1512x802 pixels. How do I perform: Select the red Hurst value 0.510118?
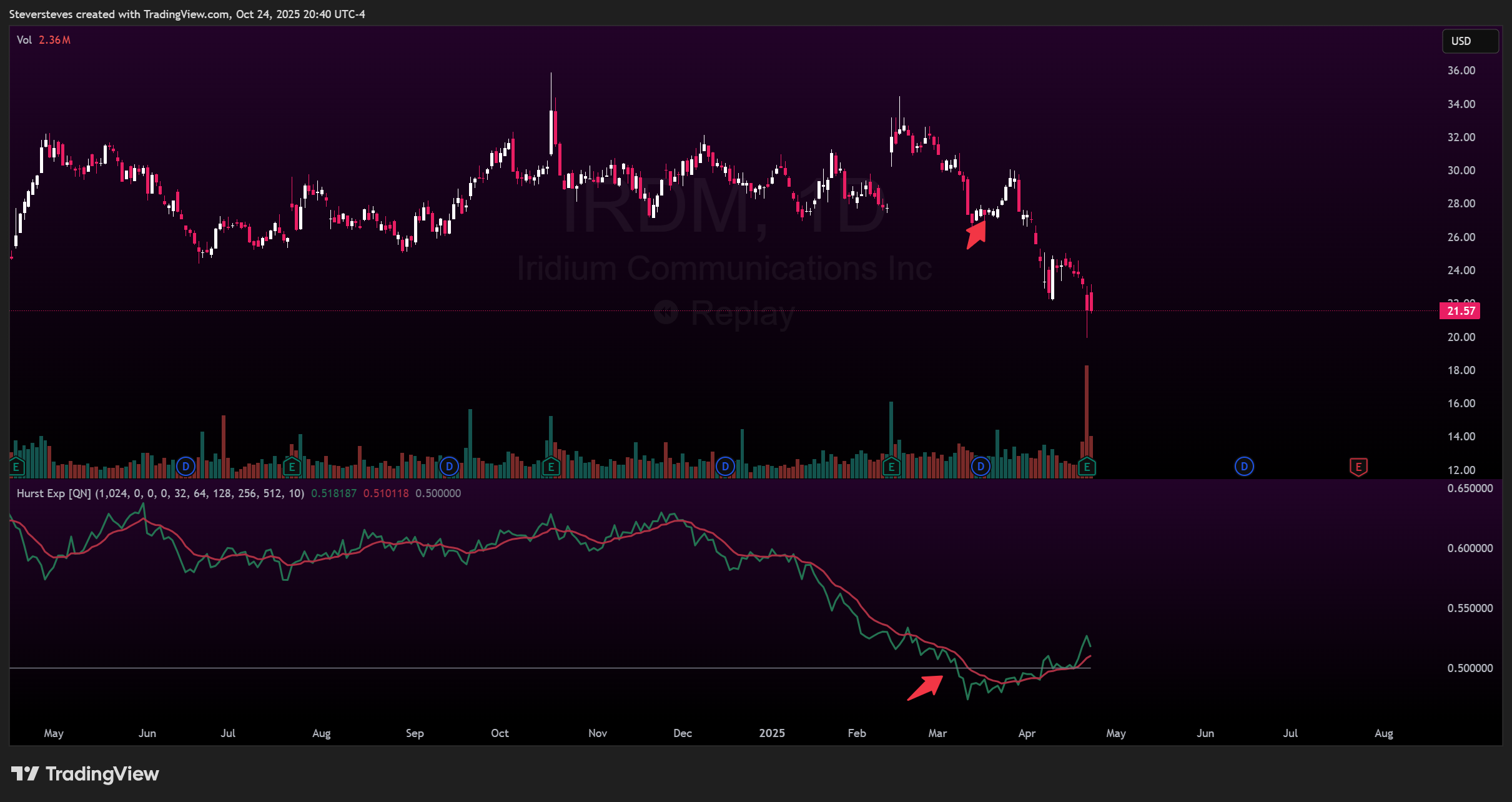[x=386, y=493]
